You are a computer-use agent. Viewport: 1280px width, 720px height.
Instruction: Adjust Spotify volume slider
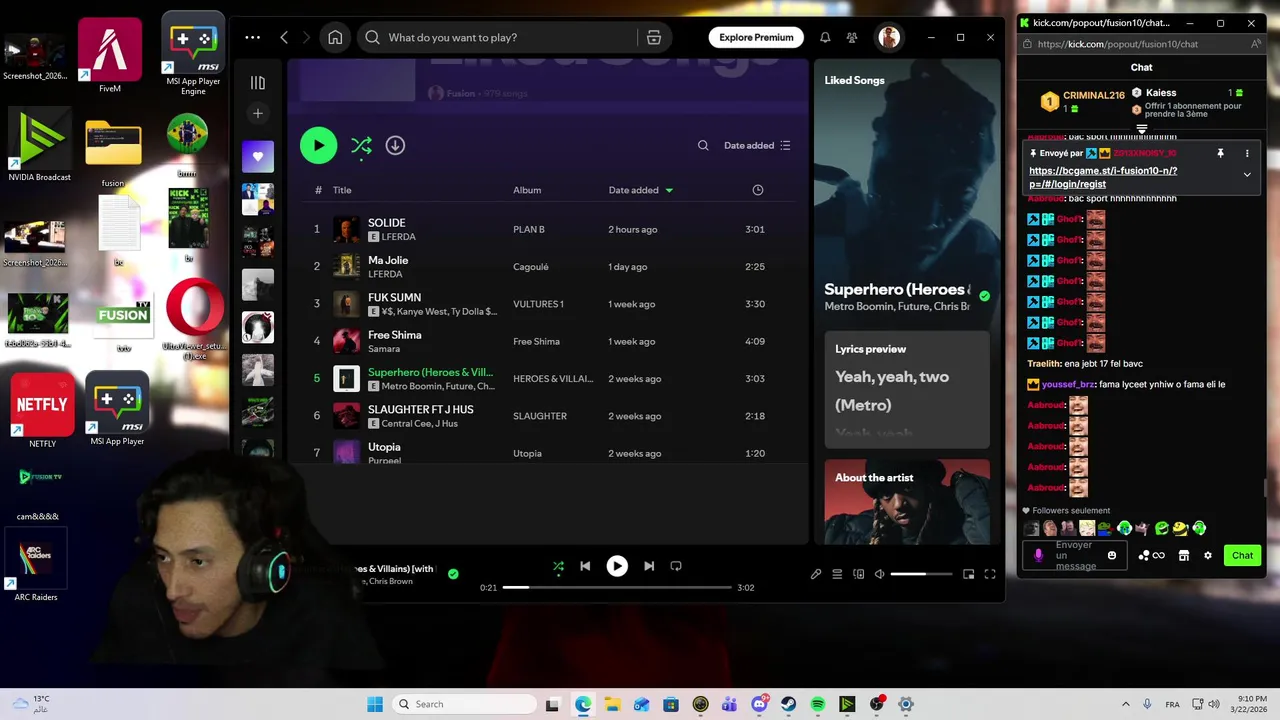pos(921,574)
